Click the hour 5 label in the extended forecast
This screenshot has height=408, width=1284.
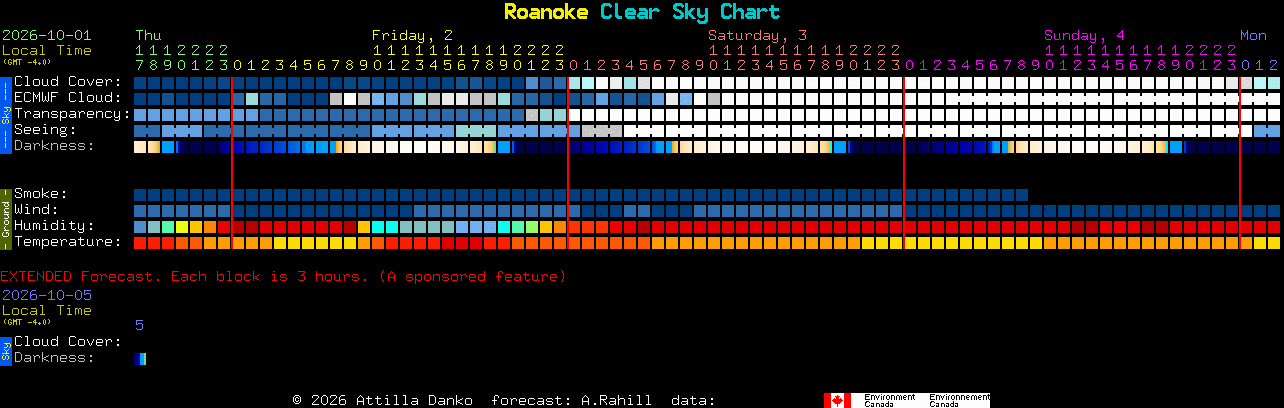(139, 325)
